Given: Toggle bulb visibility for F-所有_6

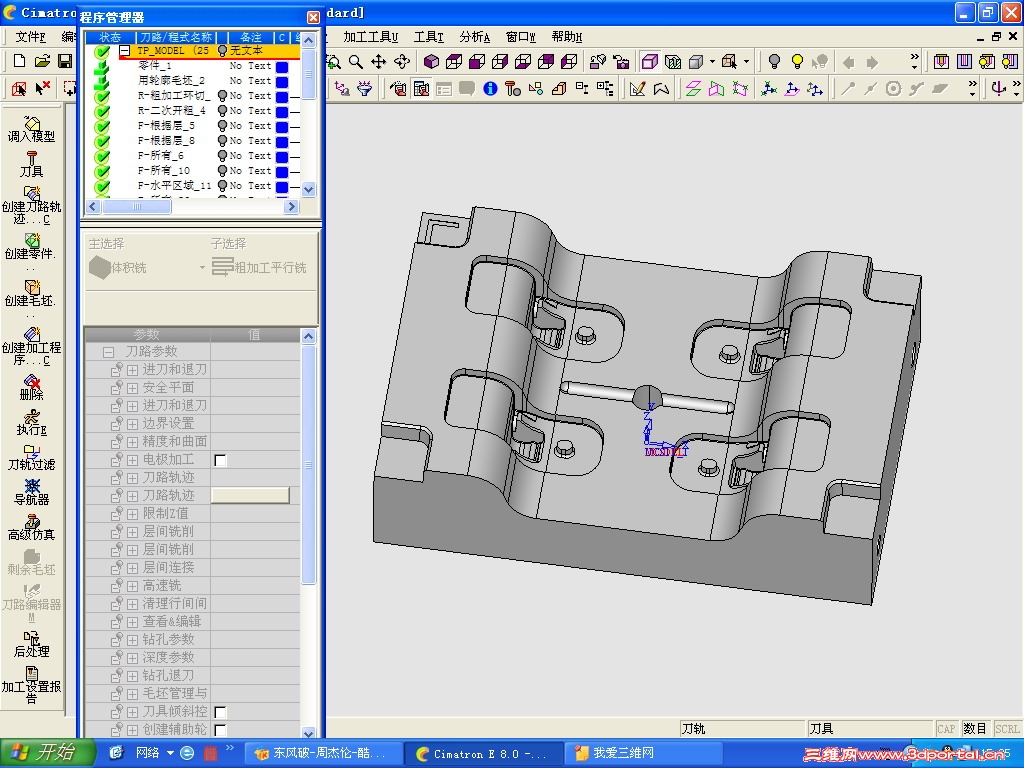Looking at the screenshot, I should (x=222, y=155).
